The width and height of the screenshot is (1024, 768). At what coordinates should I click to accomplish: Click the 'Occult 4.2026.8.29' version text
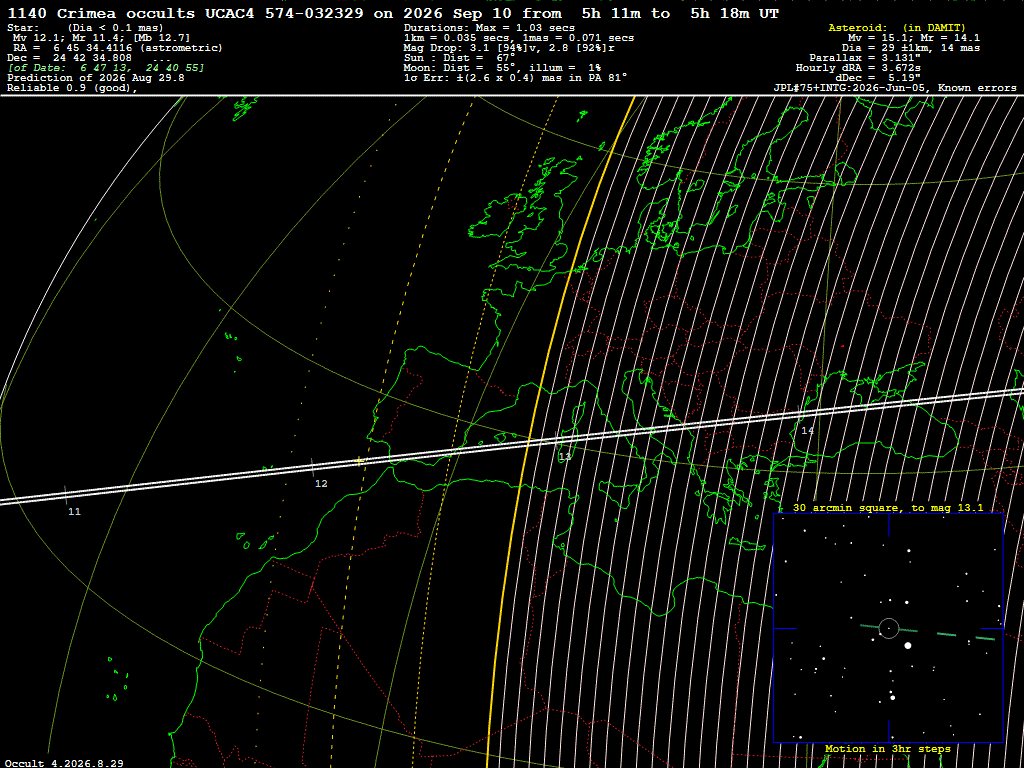click(64, 763)
